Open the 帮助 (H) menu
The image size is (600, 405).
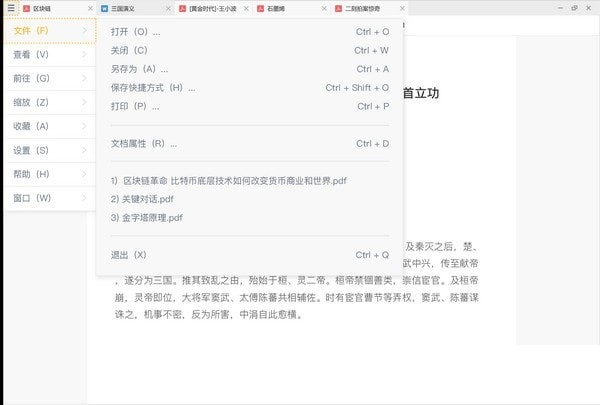click(50, 174)
